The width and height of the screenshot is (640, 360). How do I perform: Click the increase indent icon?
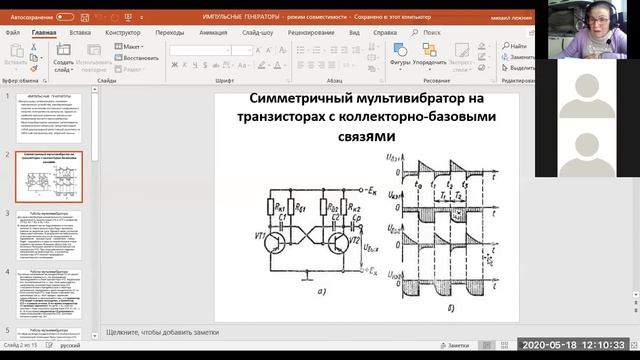(x=344, y=50)
